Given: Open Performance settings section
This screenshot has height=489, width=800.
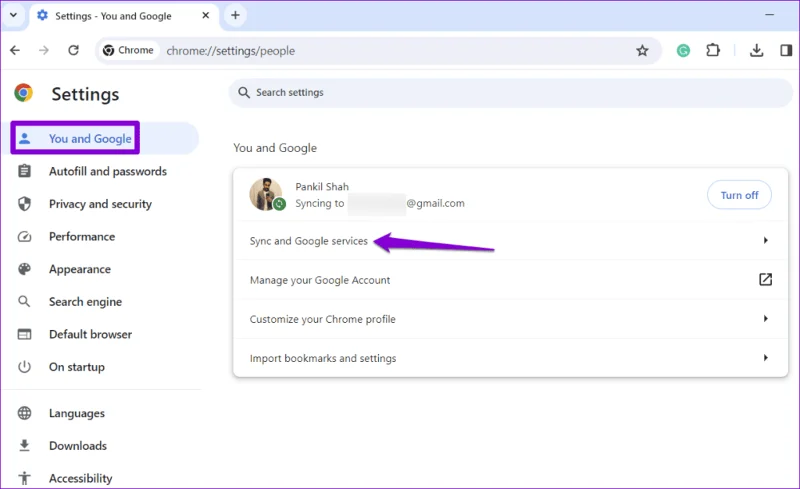Looking at the screenshot, I should point(82,237).
